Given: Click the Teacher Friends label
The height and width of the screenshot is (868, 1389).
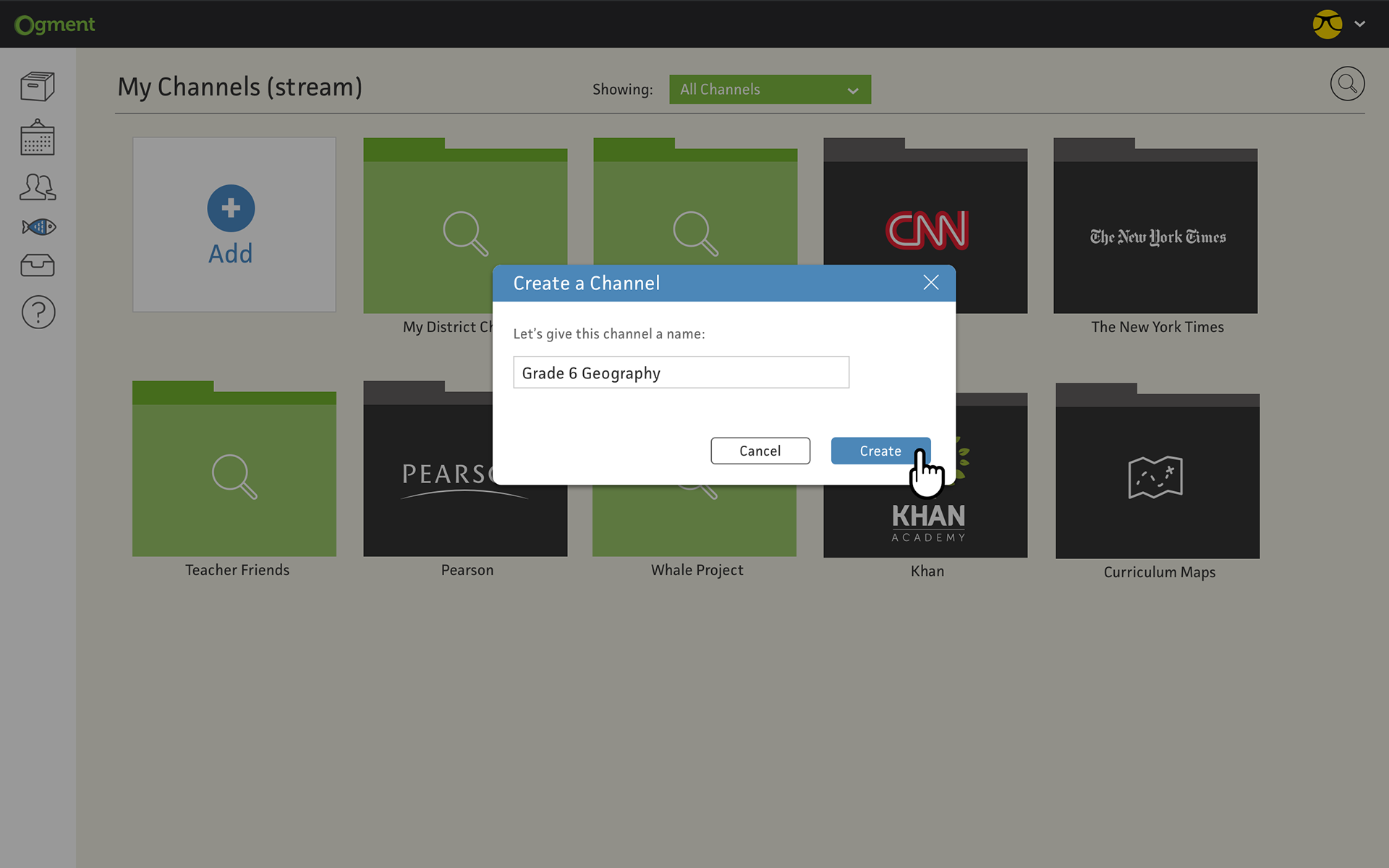Looking at the screenshot, I should click(x=237, y=570).
